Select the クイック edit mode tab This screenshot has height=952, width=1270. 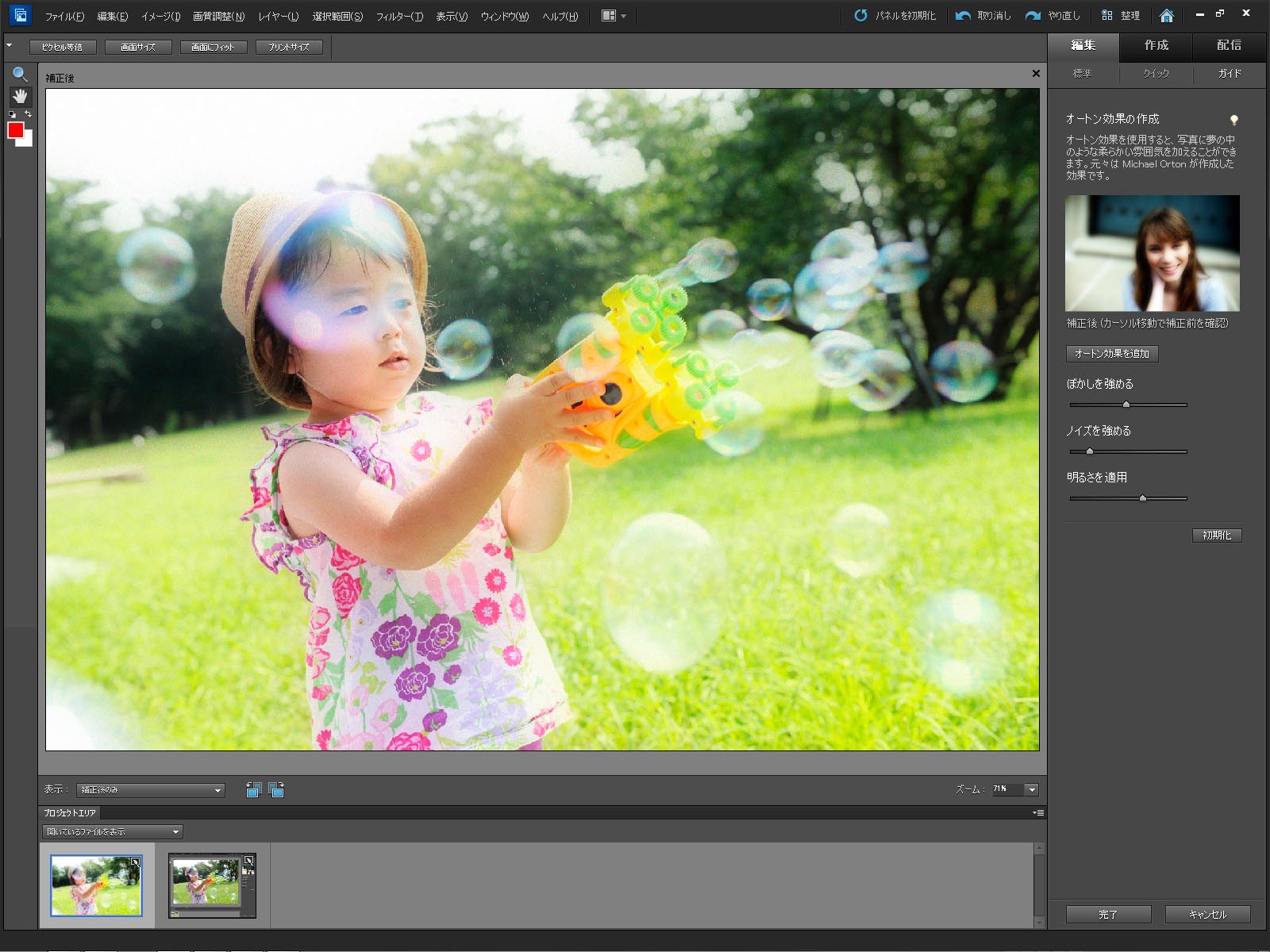point(1156,74)
